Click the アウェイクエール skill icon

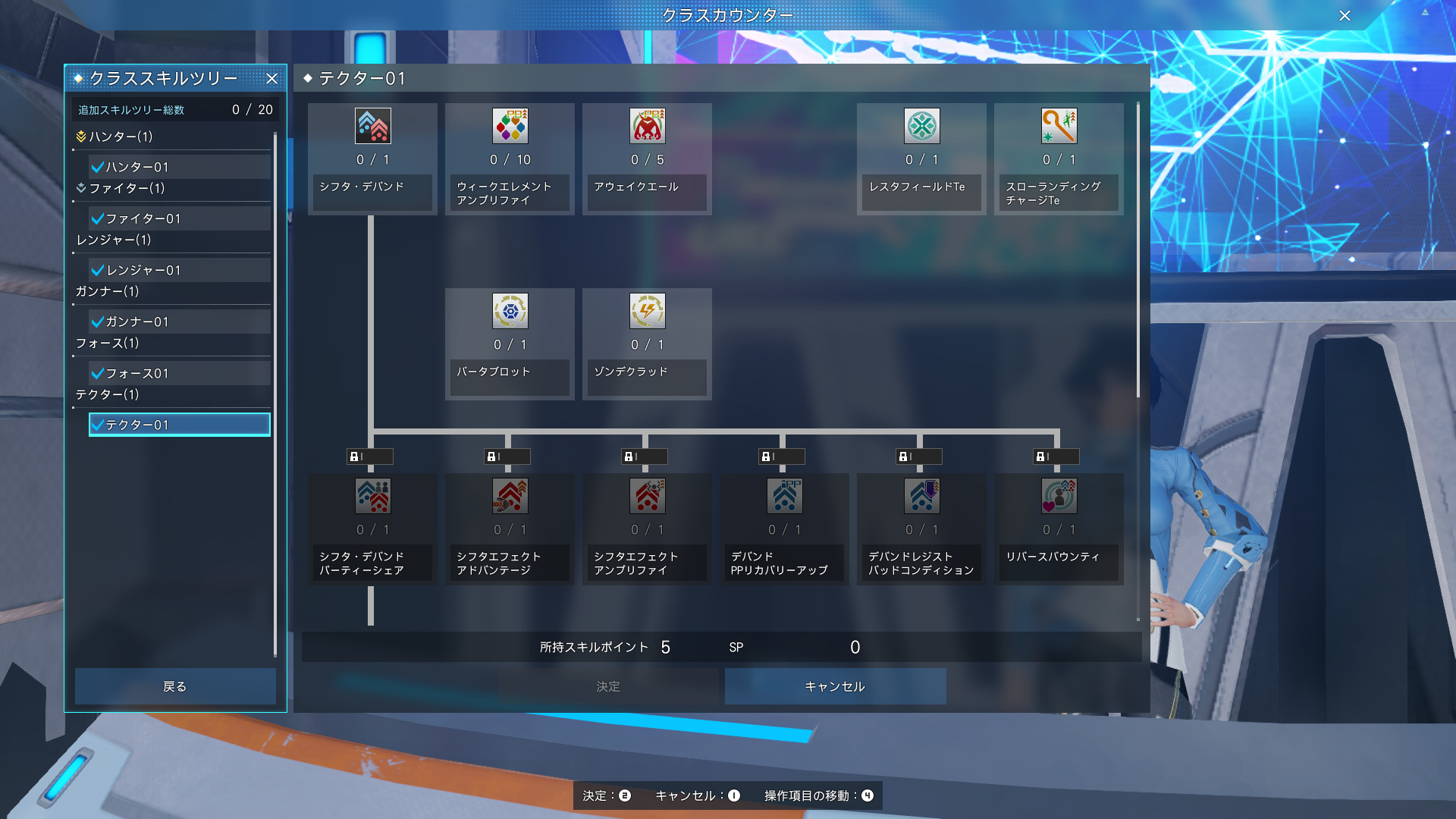[647, 126]
